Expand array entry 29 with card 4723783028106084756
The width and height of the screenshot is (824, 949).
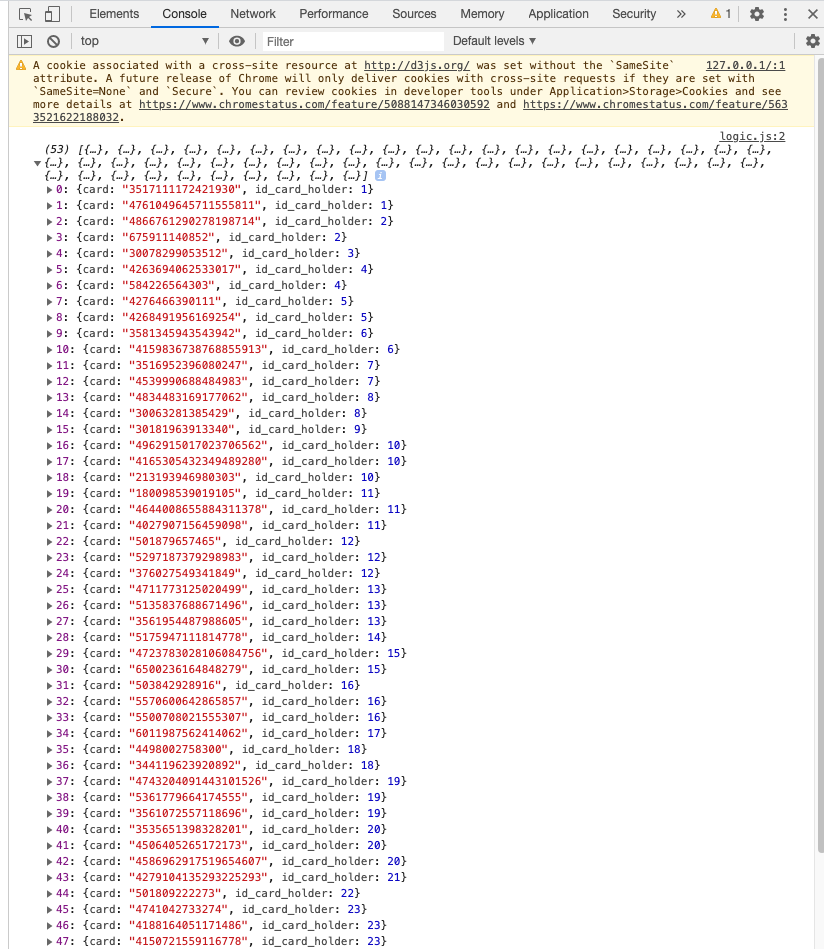[x=49, y=653]
